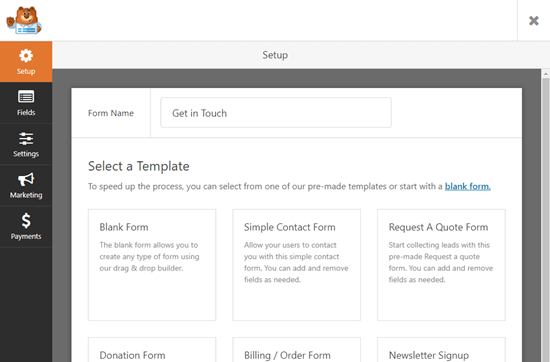Click the Form Name label
550x362 pixels.
(111, 113)
